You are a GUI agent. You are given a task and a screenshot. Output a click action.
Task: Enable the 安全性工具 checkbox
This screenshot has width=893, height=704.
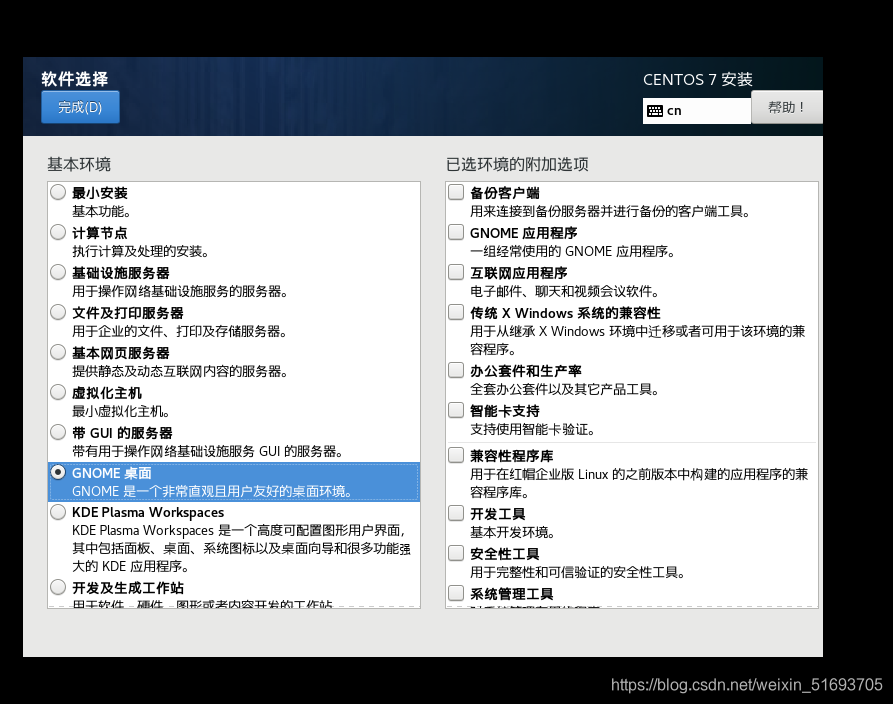click(x=456, y=553)
